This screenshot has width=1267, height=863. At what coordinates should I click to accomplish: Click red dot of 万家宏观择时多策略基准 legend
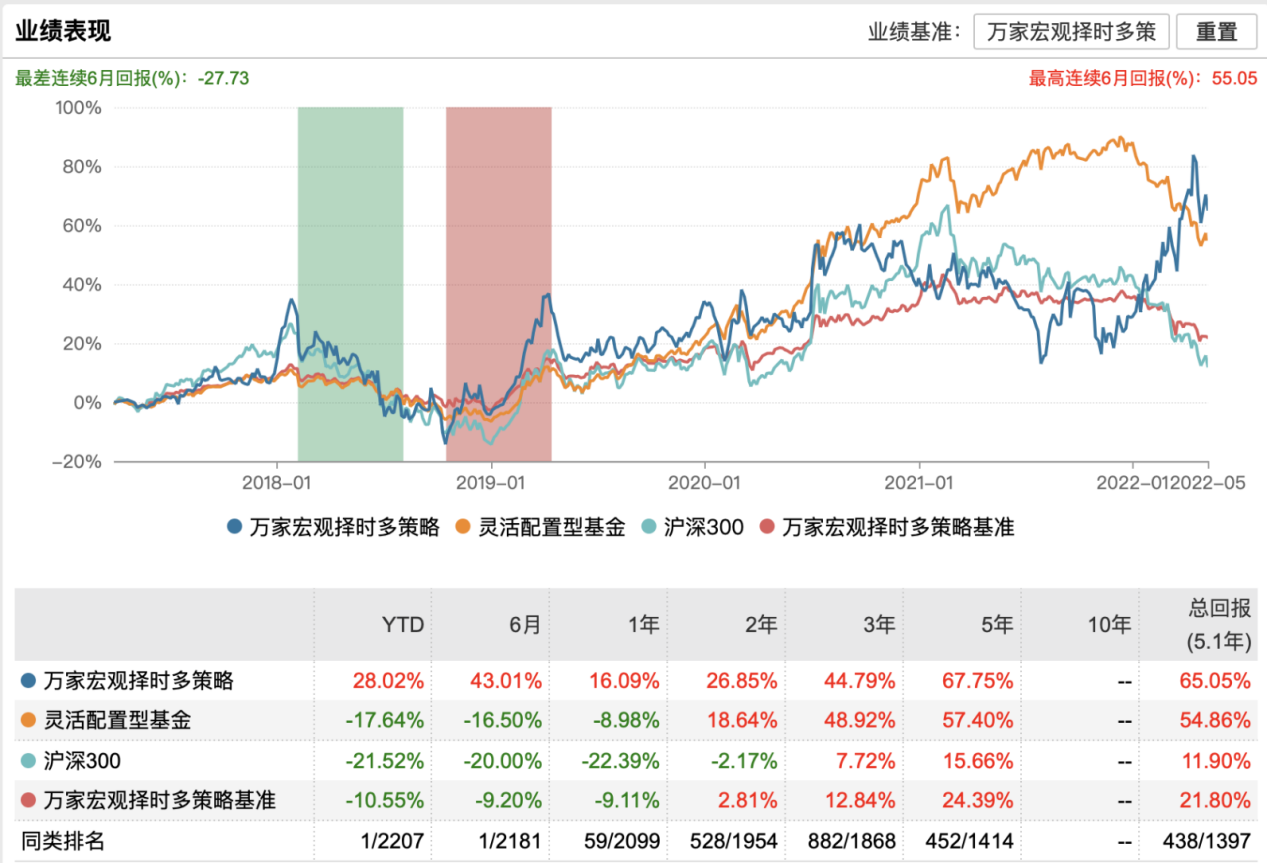point(768,527)
